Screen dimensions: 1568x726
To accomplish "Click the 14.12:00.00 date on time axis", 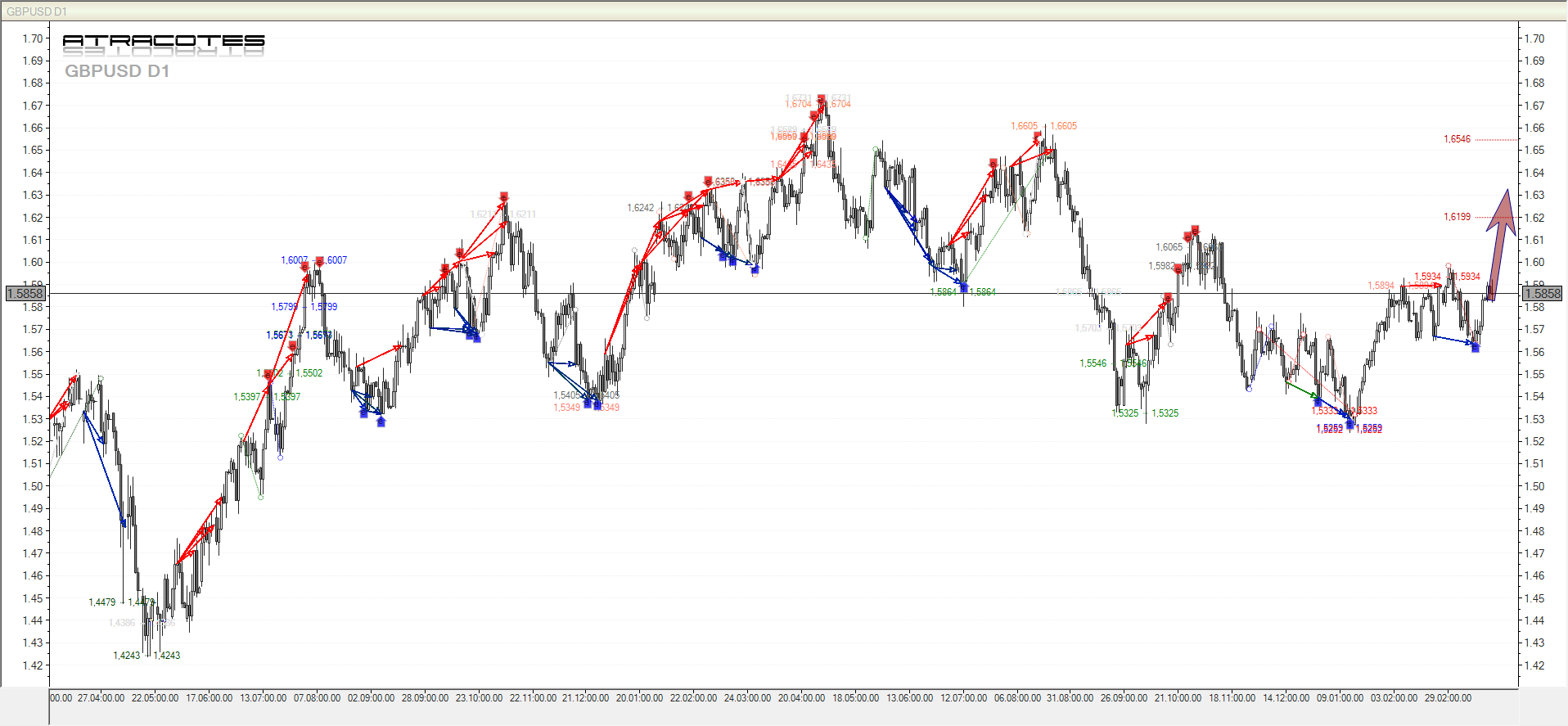I will coord(1286,698).
